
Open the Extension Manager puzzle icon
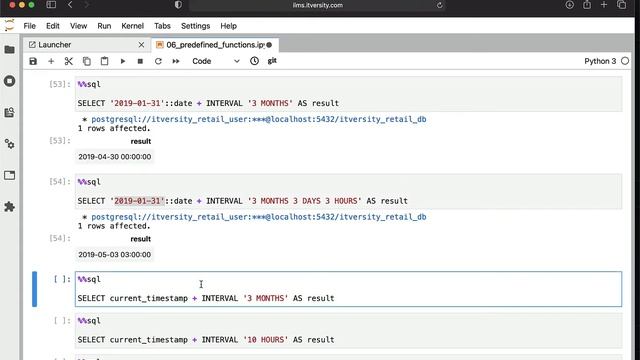point(9,207)
